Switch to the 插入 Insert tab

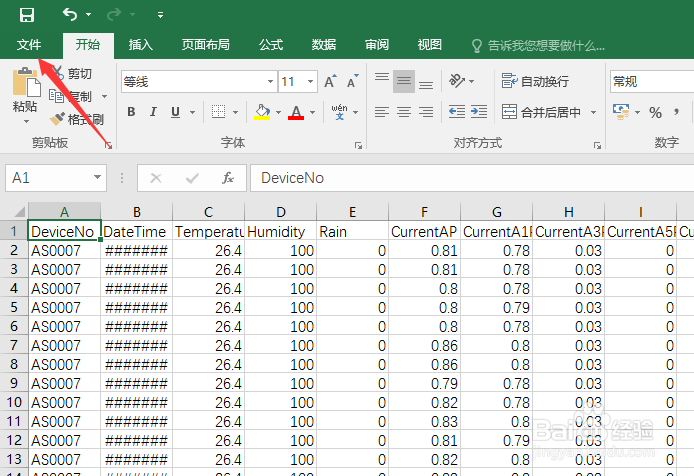[x=140, y=45]
